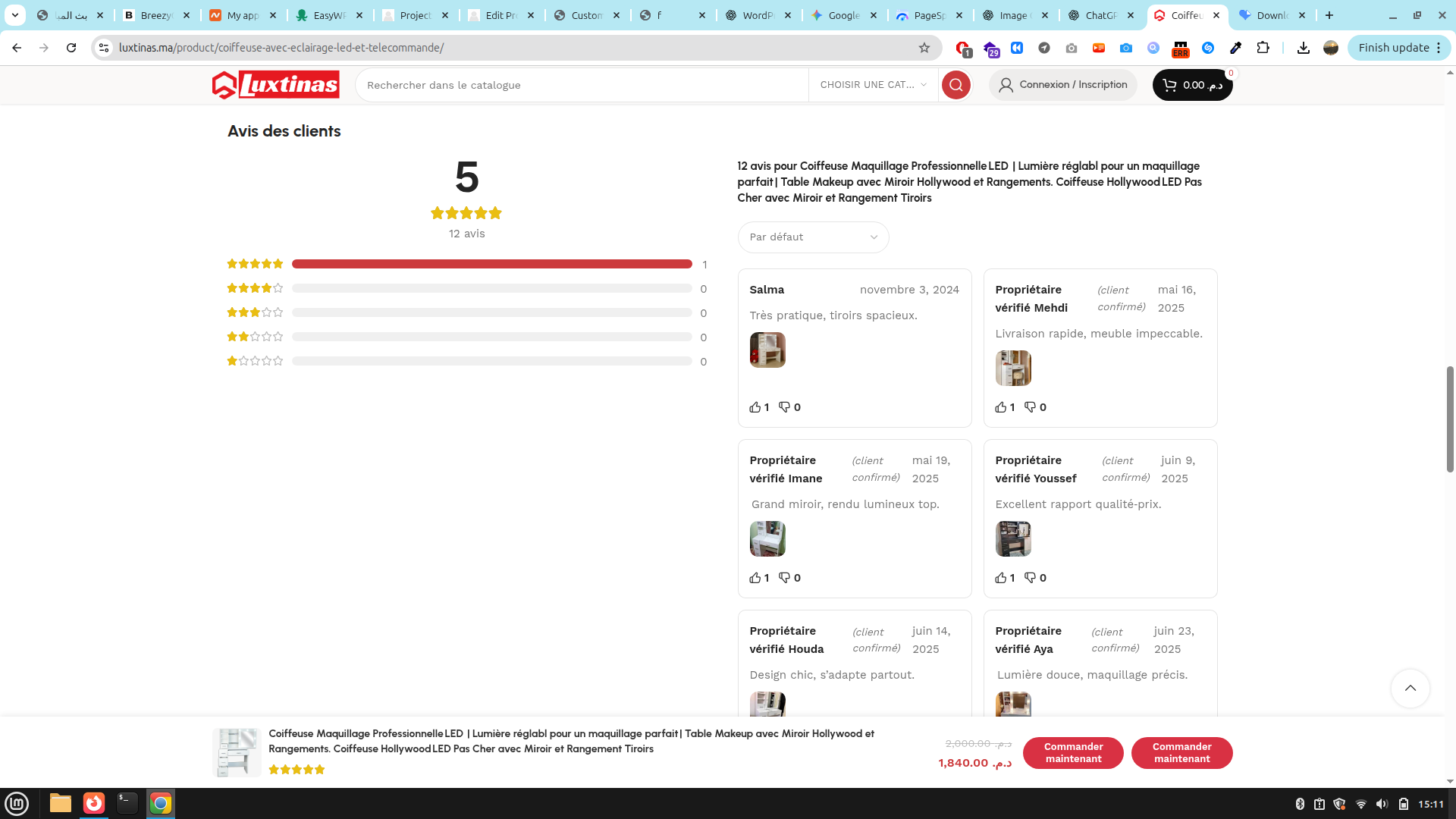The image size is (1456, 819).
Task: Click the first 'Commander maintenant' button
Action: click(x=1073, y=752)
